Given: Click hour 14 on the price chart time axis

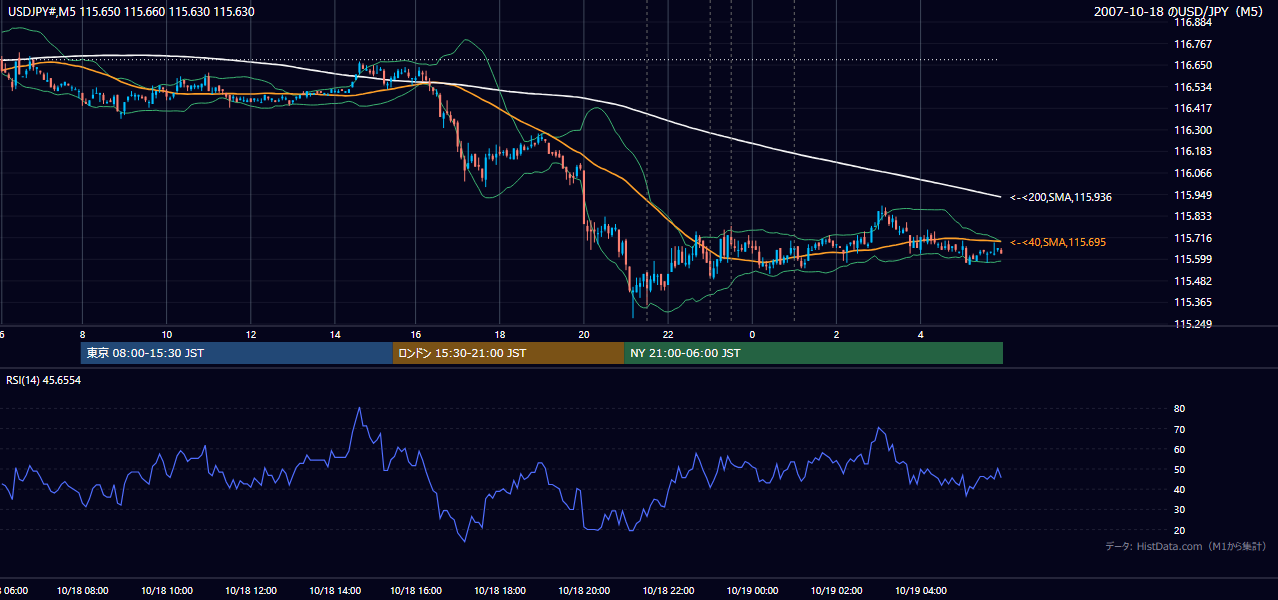Looking at the screenshot, I should (x=333, y=335).
